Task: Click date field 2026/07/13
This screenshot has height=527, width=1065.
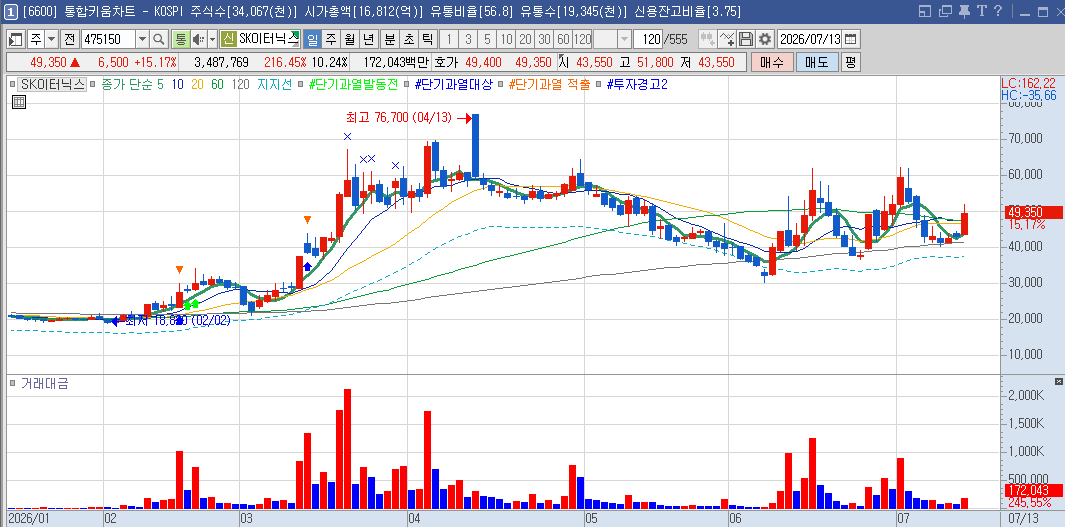Action: coord(809,39)
